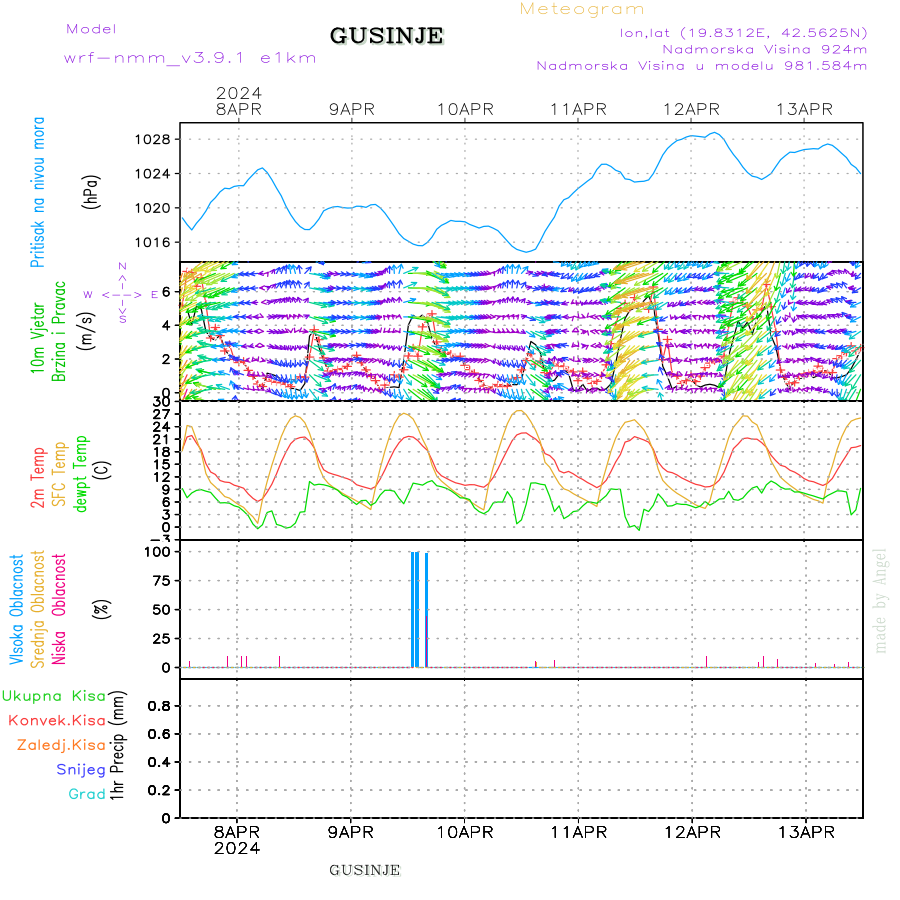Click the "0.6" precipitation axis value
900x900 pixels.
click(x=160, y=734)
